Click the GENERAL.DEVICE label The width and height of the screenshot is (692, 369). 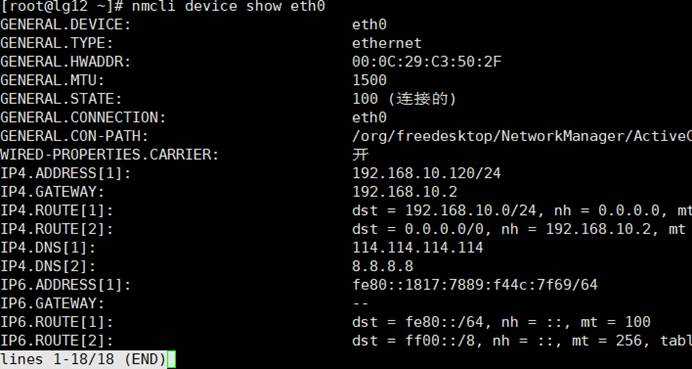65,24
